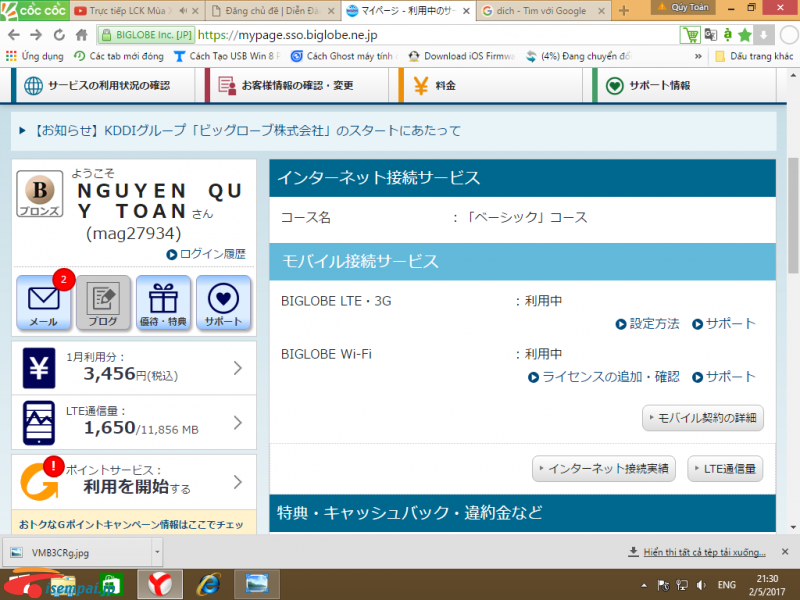Open the ブログ blog icon button
The width and height of the screenshot is (800, 600).
(103, 303)
